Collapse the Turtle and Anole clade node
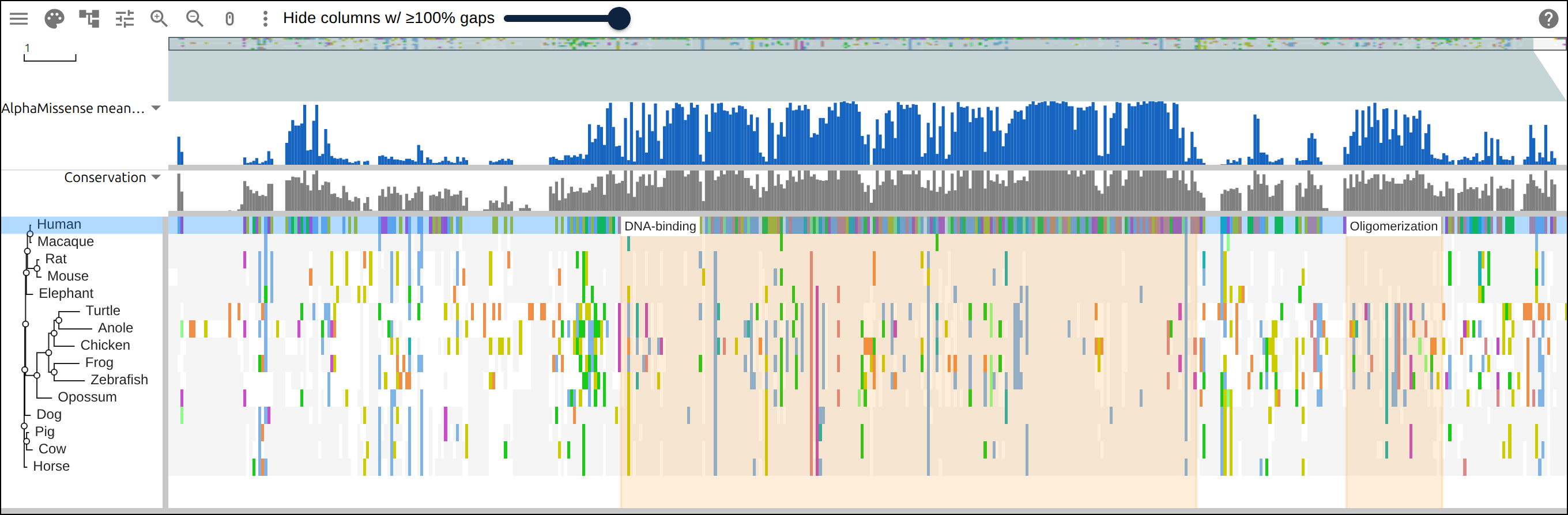Screen dimensions: 1568x515 (59, 320)
